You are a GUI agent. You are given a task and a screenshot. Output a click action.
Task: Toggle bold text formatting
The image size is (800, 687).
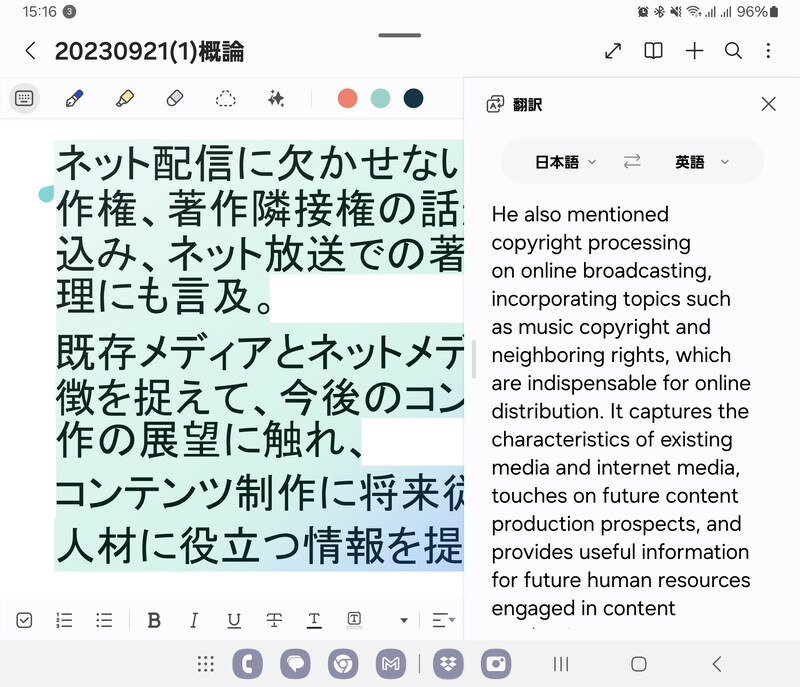click(155, 620)
